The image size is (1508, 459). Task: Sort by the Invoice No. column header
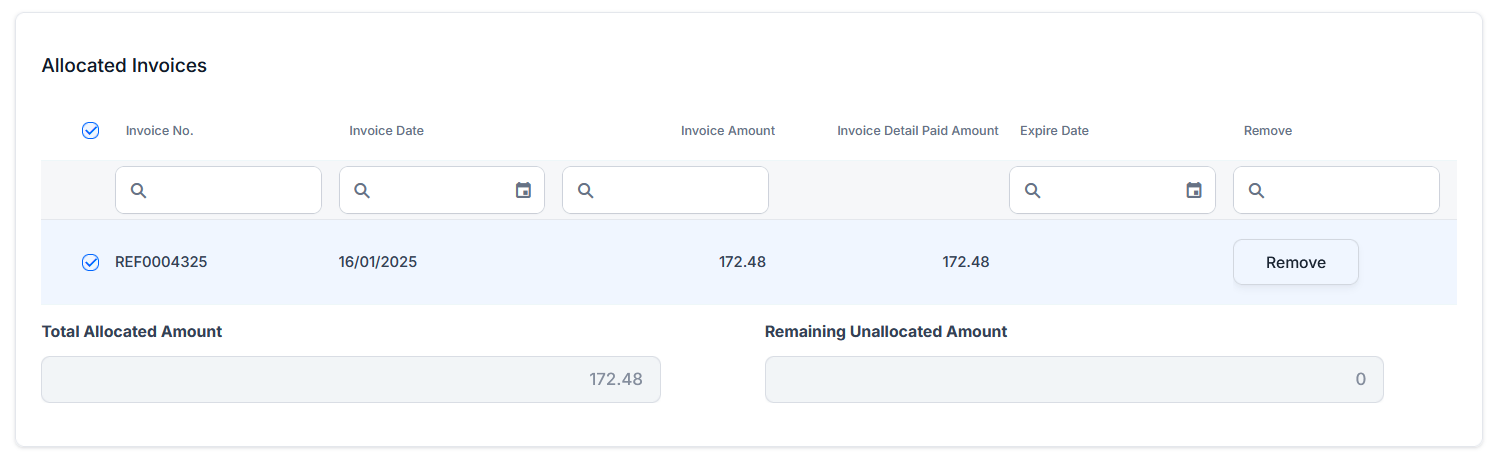(x=159, y=131)
